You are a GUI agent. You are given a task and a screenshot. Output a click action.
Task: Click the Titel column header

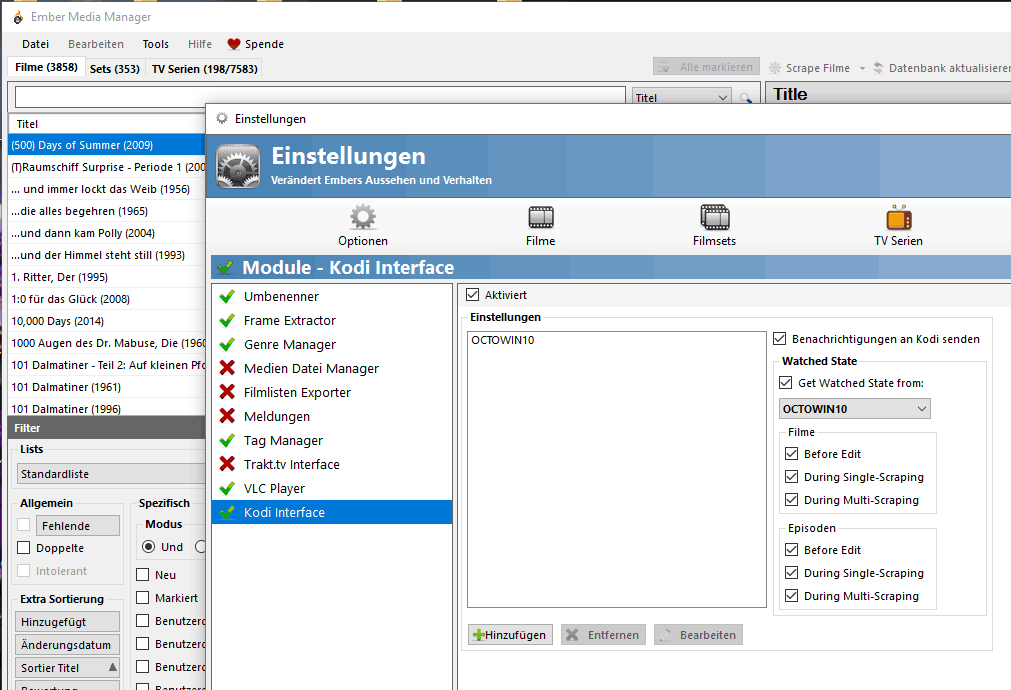point(106,124)
